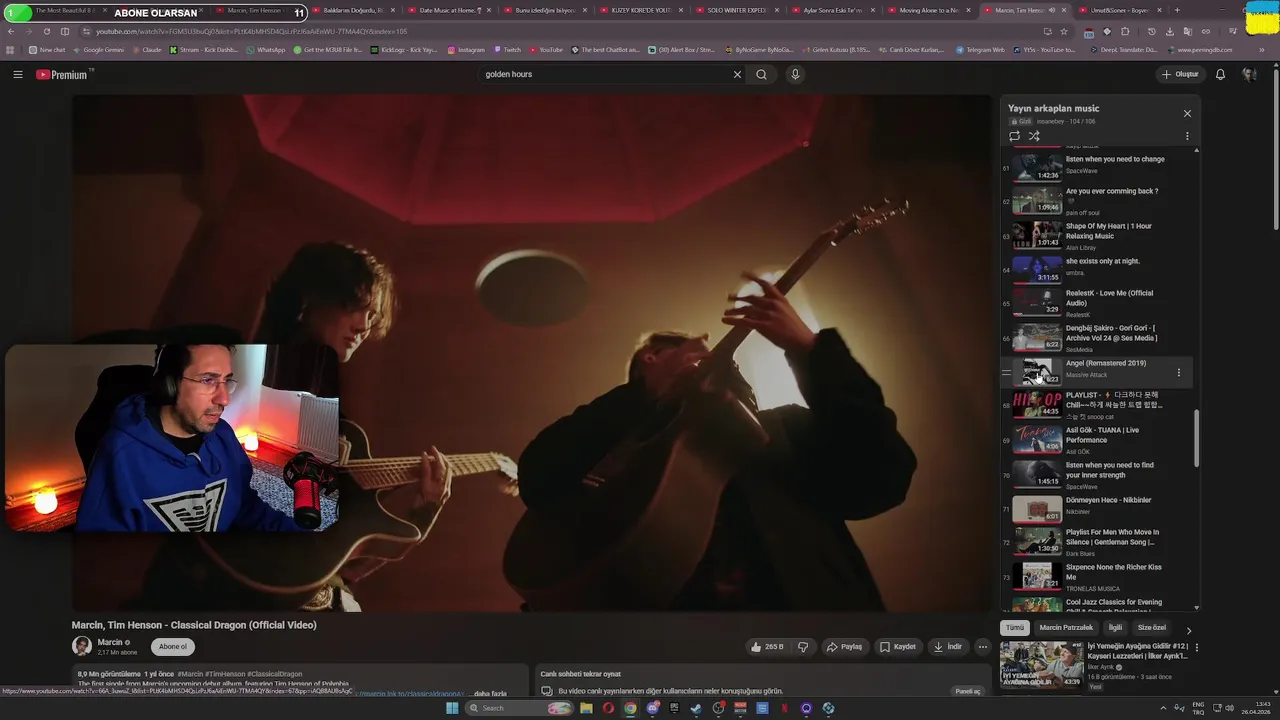The width and height of the screenshot is (1280, 720).
Task: Open YouTube notifications bell
Action: click(1220, 74)
